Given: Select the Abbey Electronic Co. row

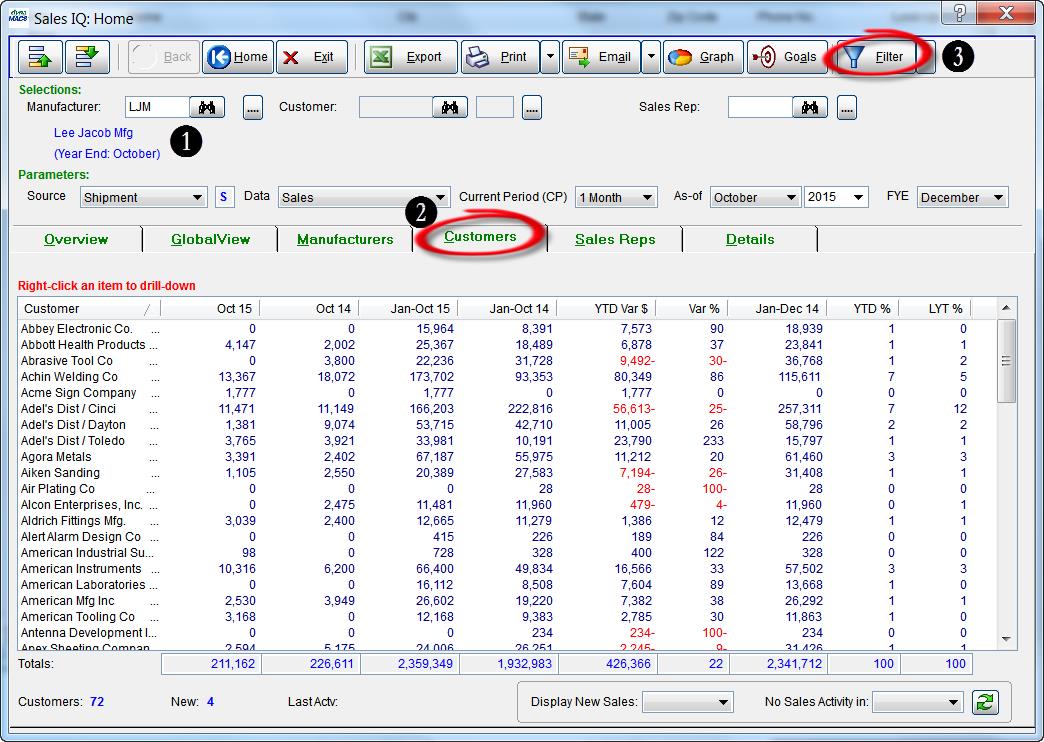Looking at the screenshot, I should pos(507,328).
